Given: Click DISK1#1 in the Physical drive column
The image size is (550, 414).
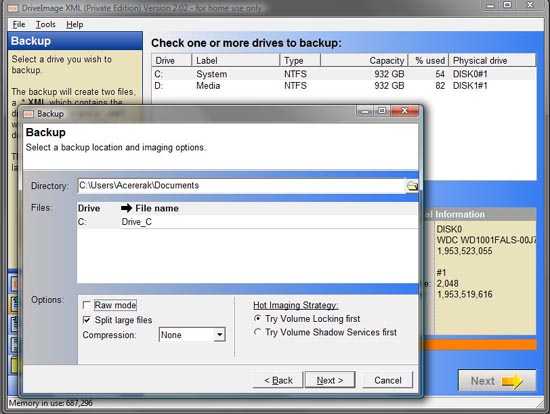Looking at the screenshot, I should click(470, 86).
